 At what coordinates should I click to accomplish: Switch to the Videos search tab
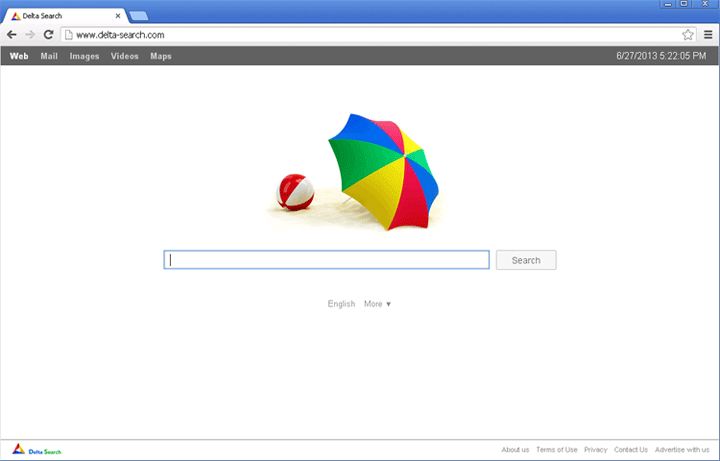coord(125,56)
